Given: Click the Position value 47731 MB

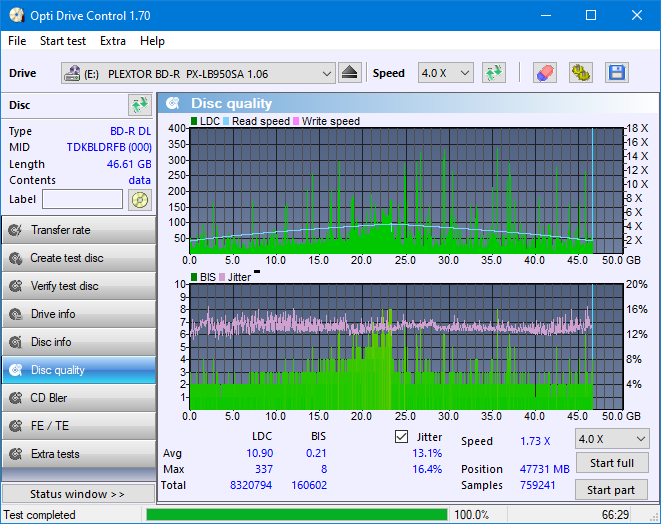Looking at the screenshot, I should (545, 469).
